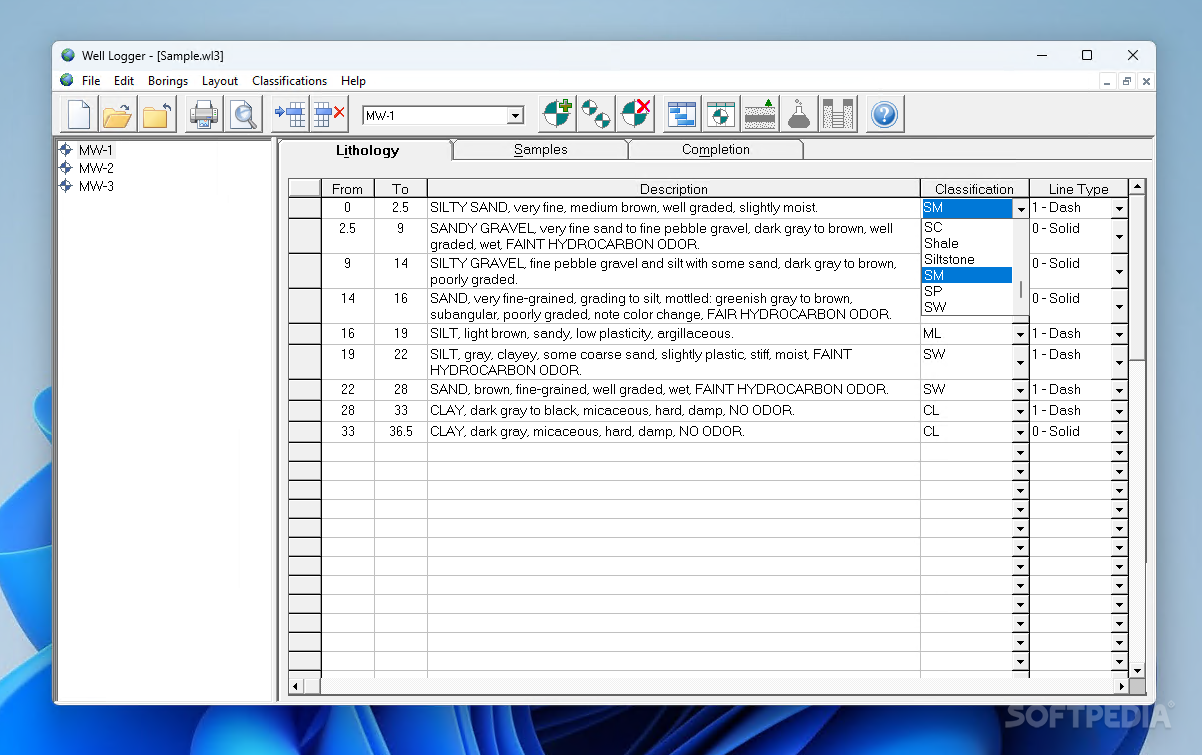Choose SW in classification dropdown list

pyautogui.click(x=966, y=307)
